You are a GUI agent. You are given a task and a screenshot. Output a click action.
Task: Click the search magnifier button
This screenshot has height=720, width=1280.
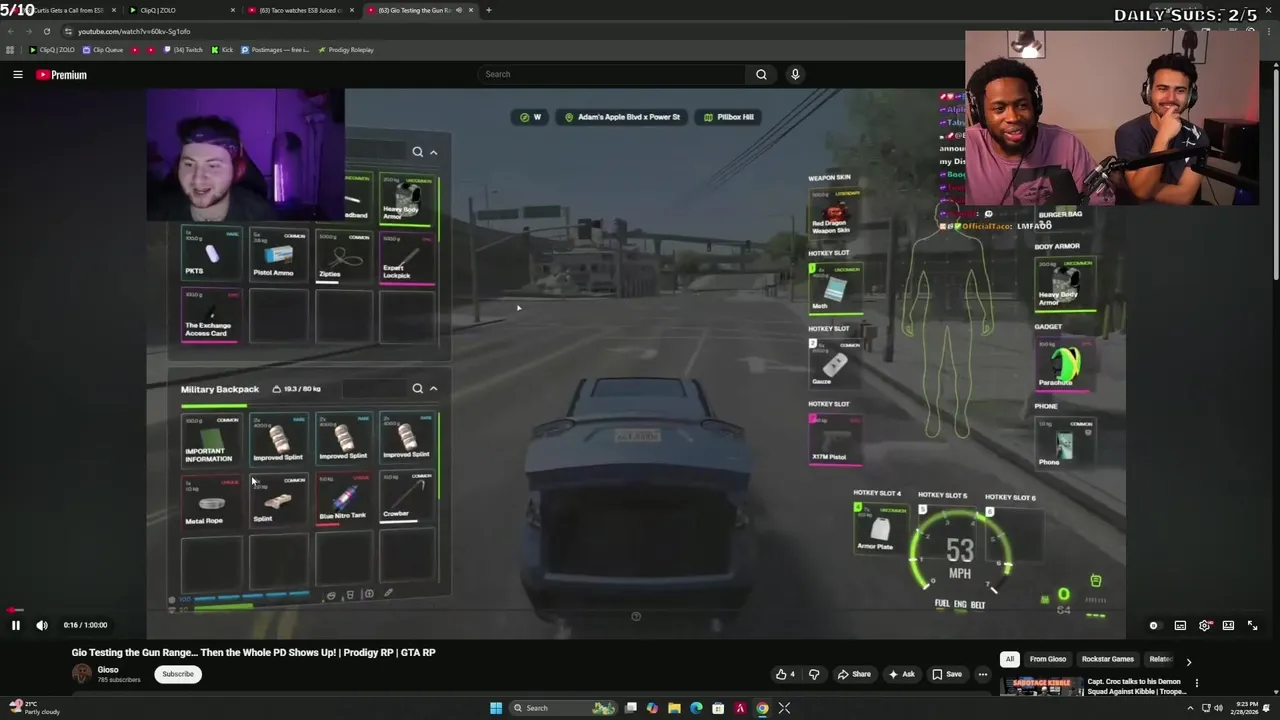click(761, 74)
